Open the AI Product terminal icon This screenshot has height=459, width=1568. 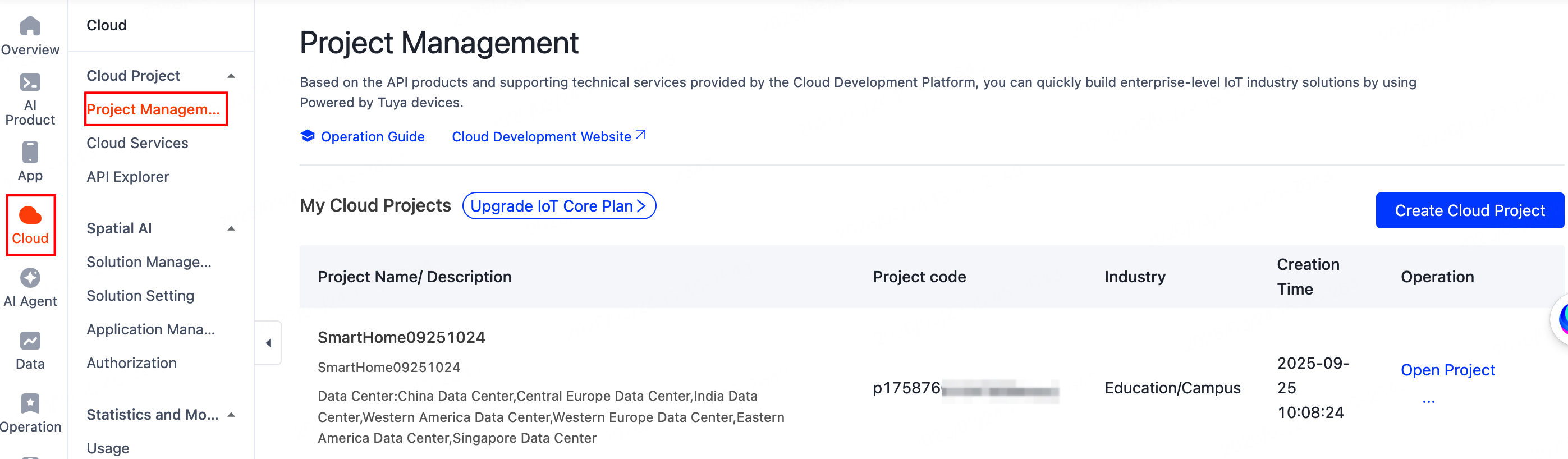click(30, 82)
